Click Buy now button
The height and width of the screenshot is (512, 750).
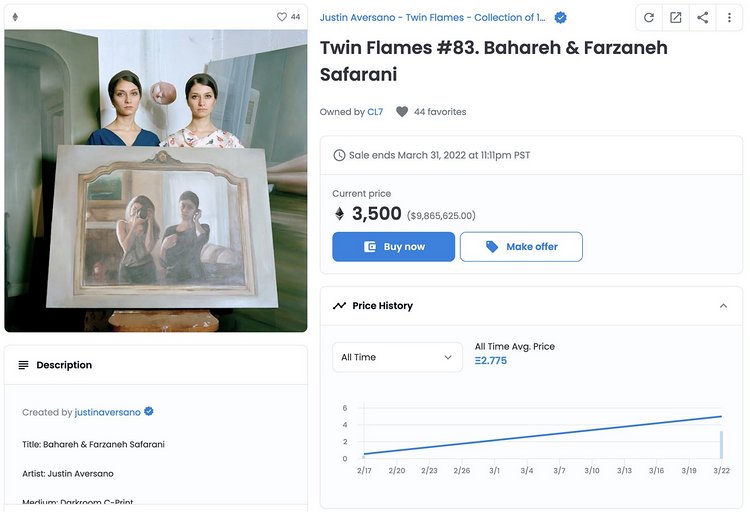pyautogui.click(x=393, y=246)
